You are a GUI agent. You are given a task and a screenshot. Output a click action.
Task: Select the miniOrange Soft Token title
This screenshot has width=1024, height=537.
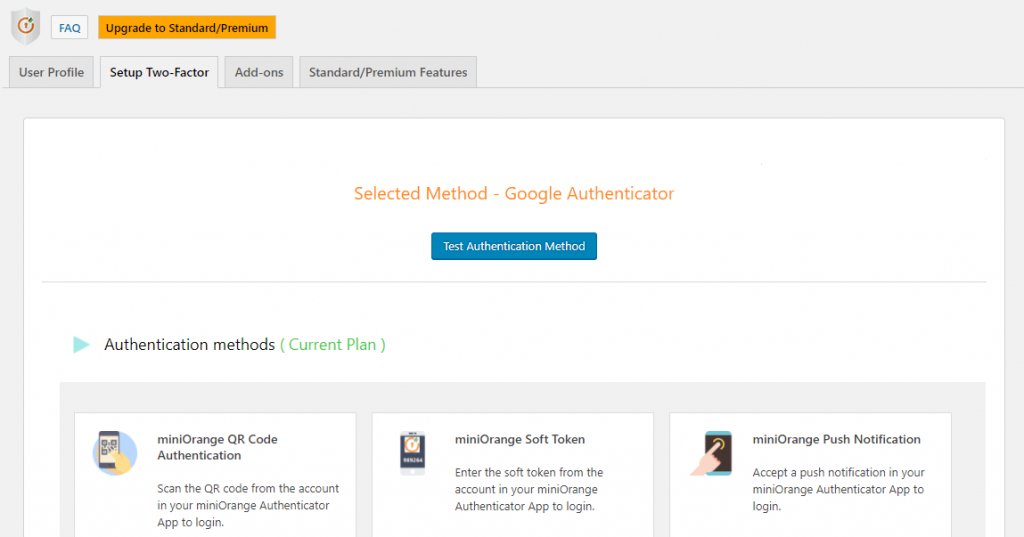click(520, 439)
